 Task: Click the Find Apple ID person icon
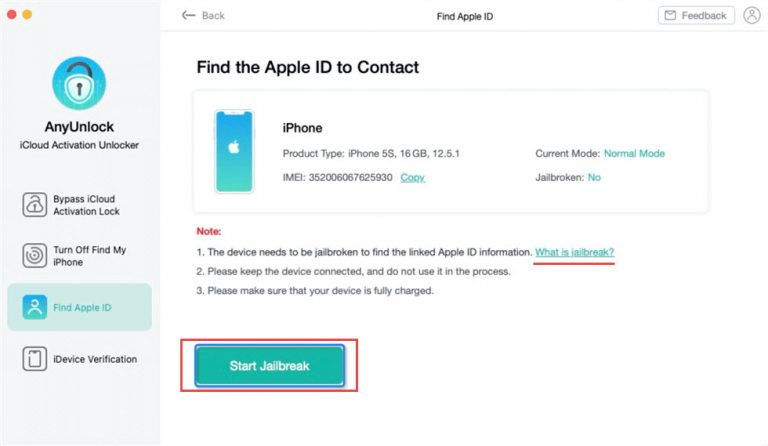click(x=34, y=307)
